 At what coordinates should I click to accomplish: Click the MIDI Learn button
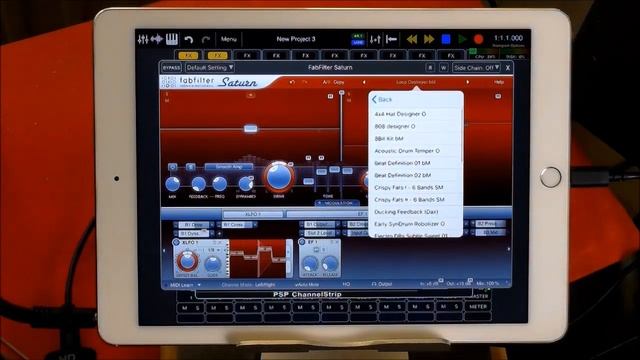[x=182, y=285]
